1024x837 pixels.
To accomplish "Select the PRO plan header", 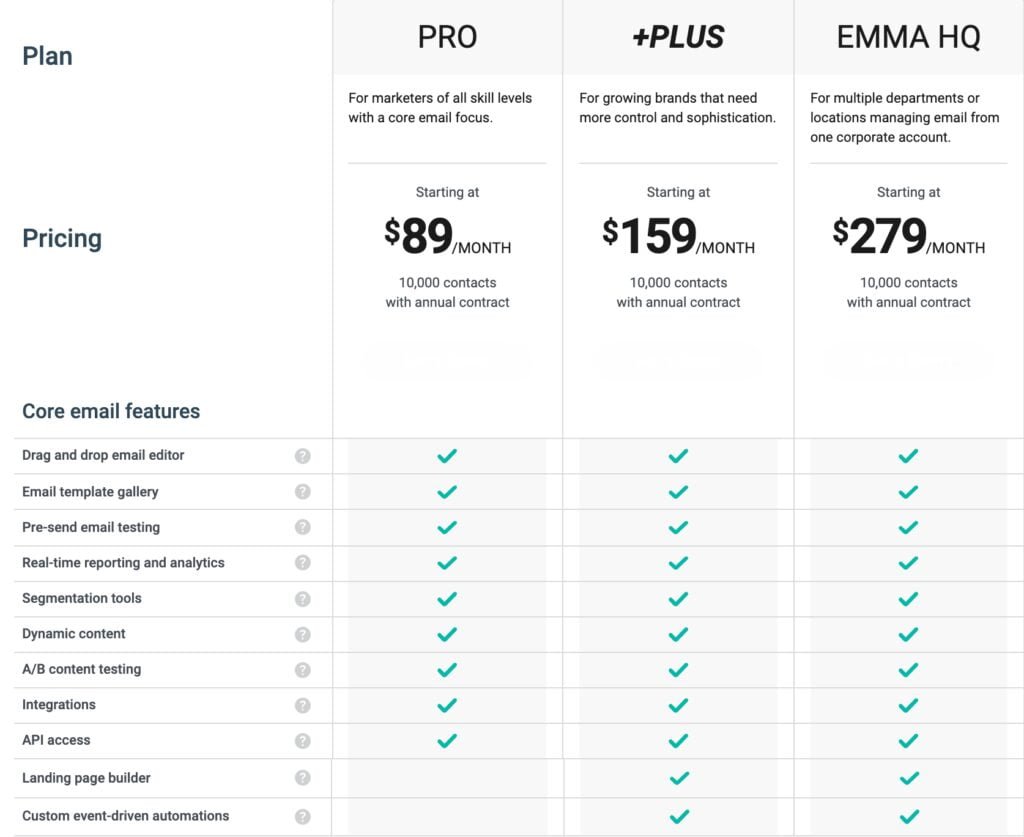I will [x=447, y=38].
